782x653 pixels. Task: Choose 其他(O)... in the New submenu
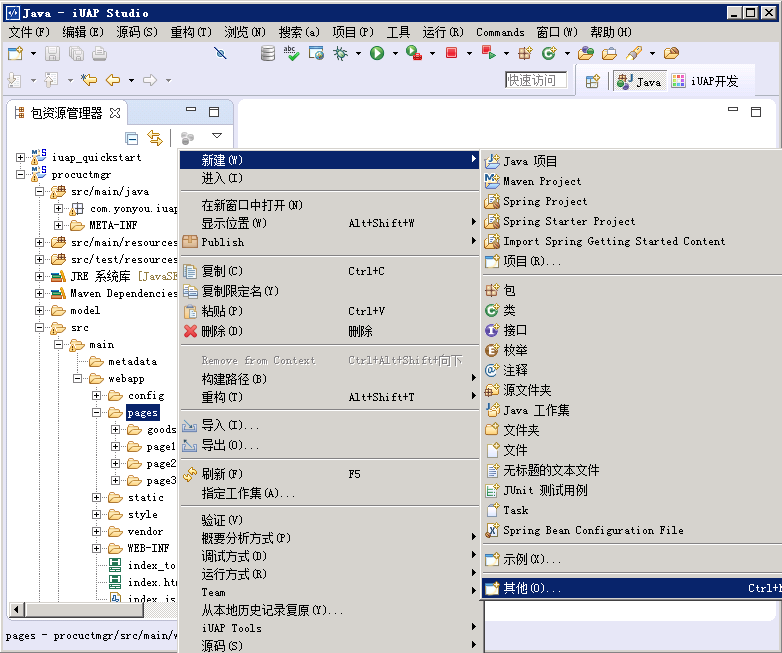click(530, 588)
